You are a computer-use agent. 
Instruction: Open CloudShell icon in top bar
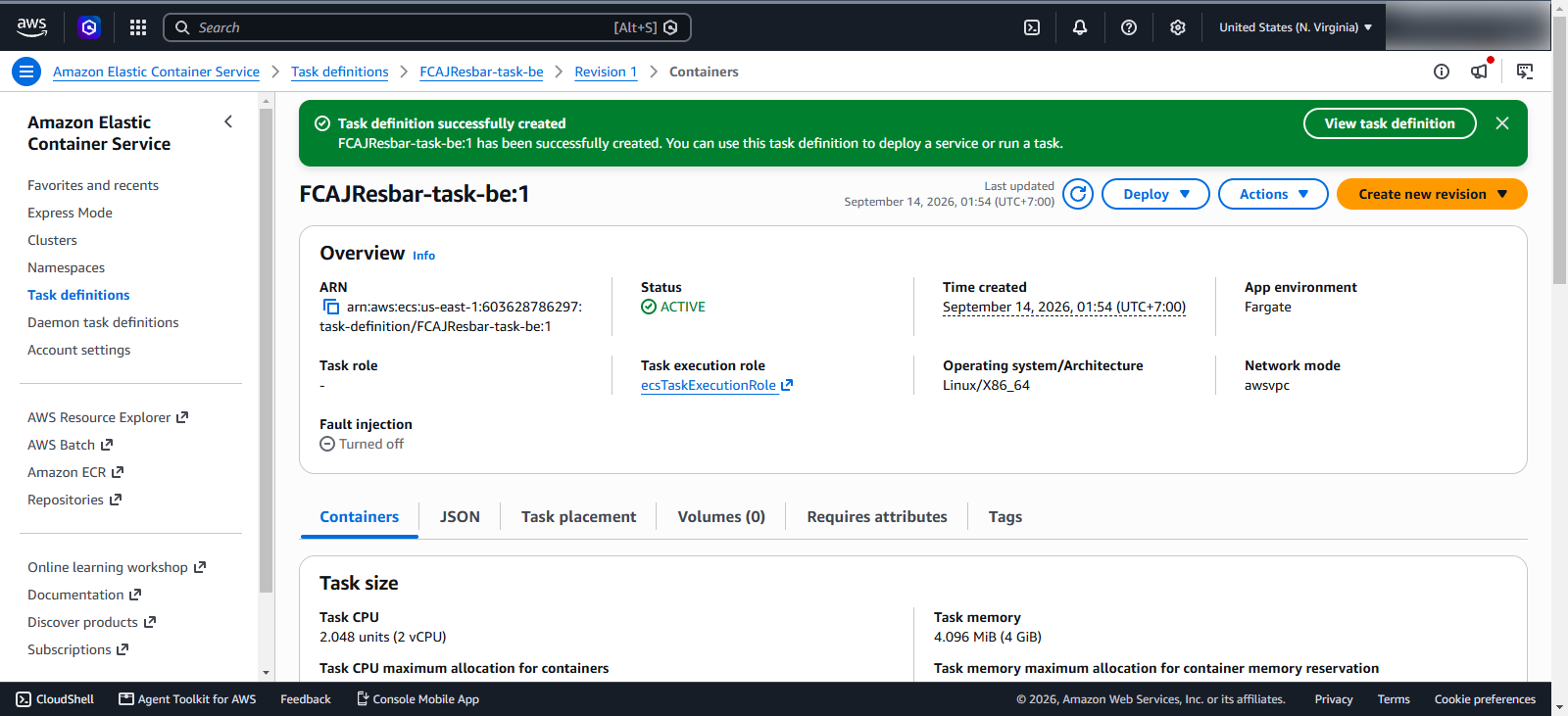[1032, 27]
